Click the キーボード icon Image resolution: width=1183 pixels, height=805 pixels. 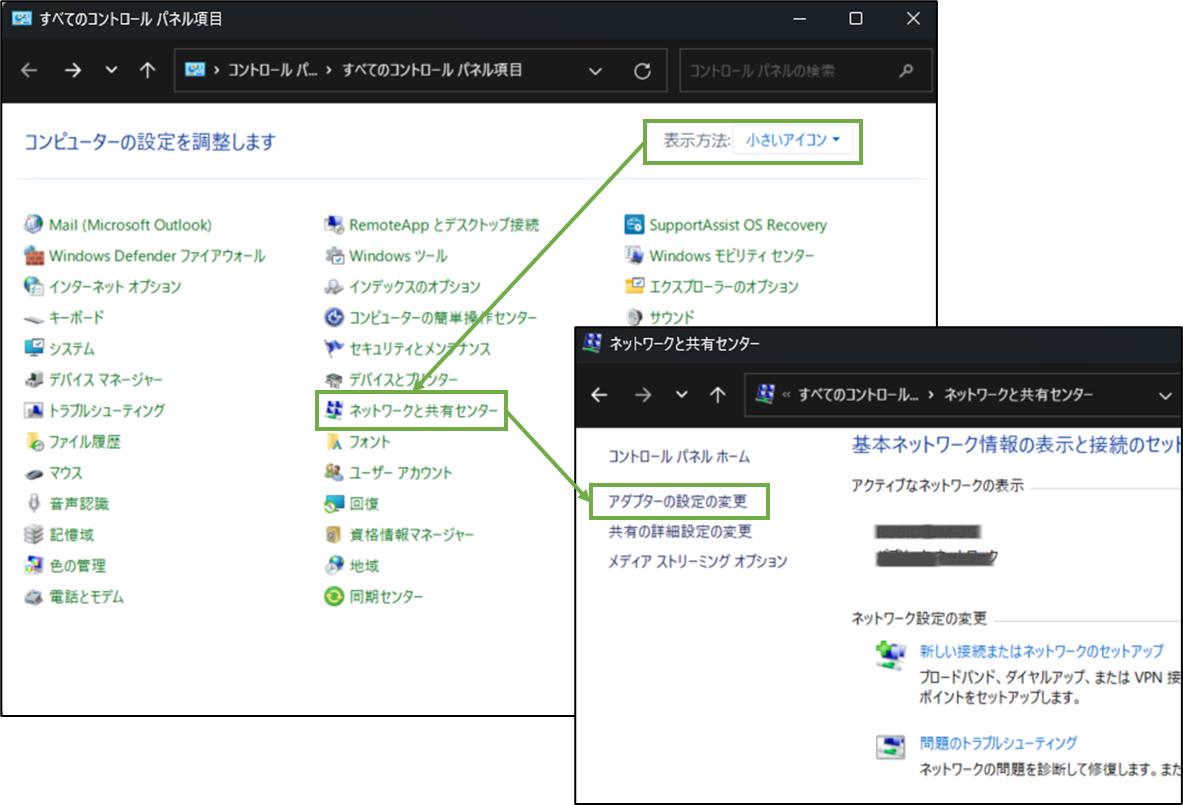[x=33, y=318]
